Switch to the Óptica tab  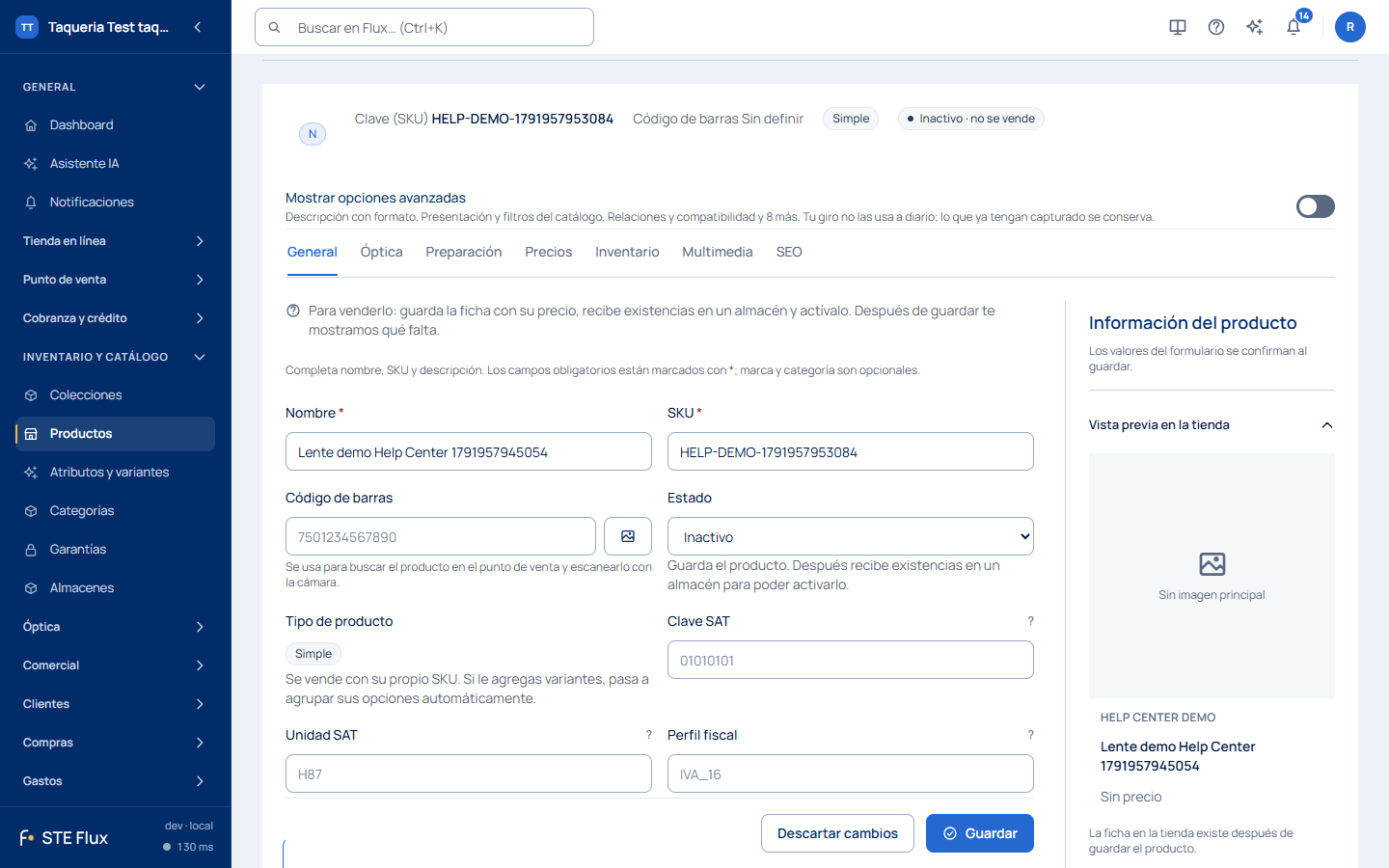point(382,252)
